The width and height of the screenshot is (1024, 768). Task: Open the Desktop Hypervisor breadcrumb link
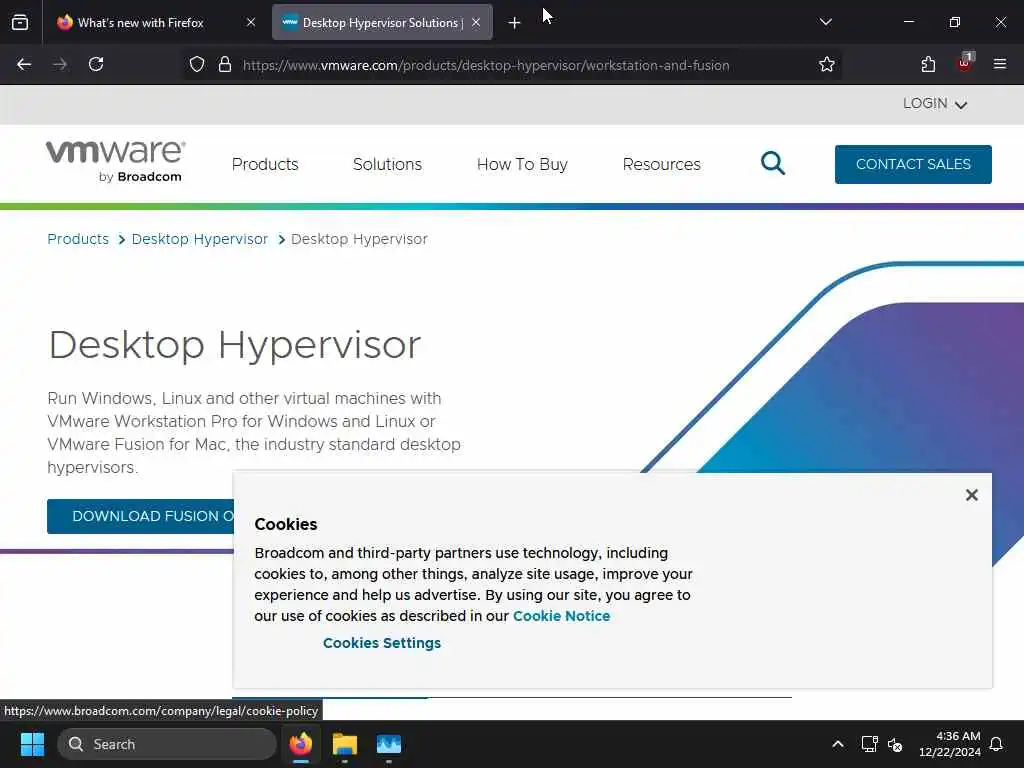click(x=200, y=239)
